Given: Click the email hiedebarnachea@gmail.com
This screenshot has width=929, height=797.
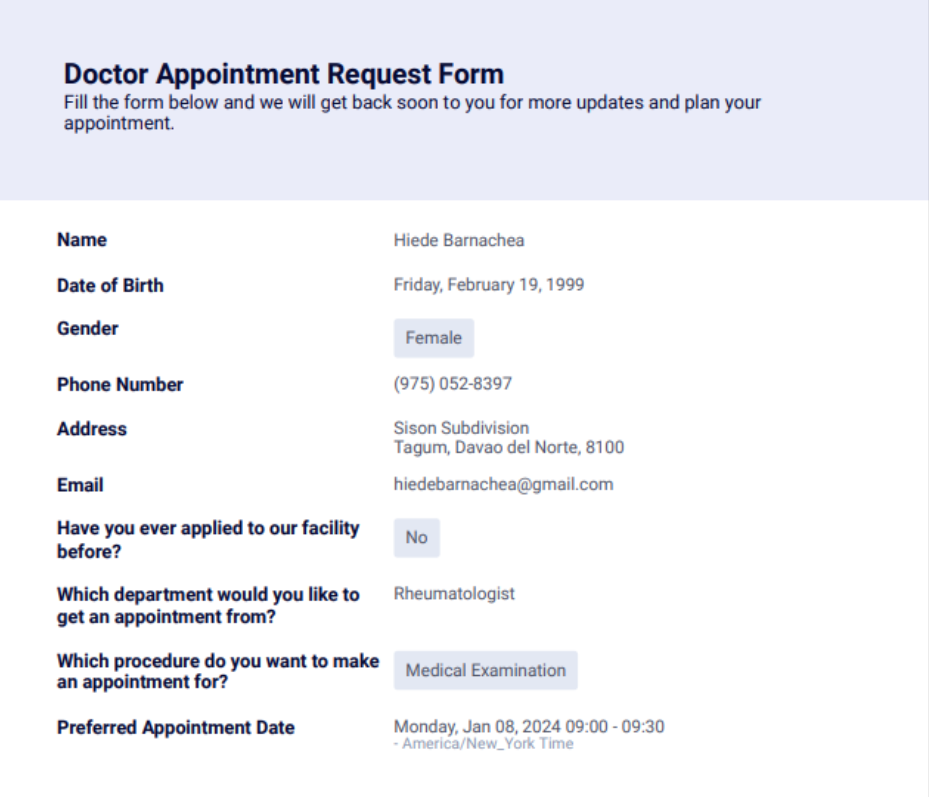Looking at the screenshot, I should 503,484.
